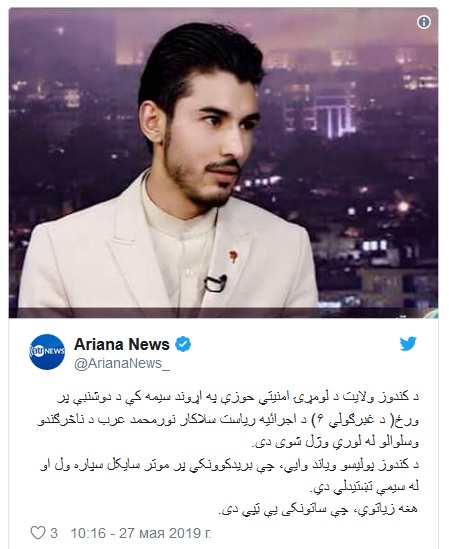The width and height of the screenshot is (449, 549).
Task: Open the embedded photo of the man
Action: click(x=223, y=163)
